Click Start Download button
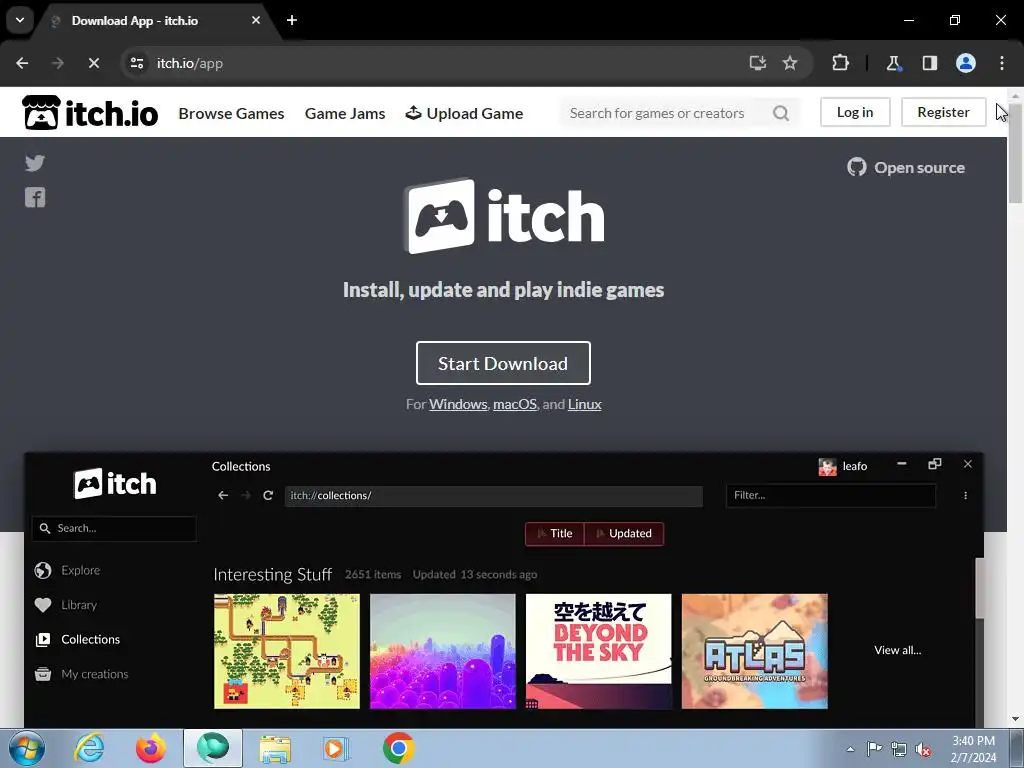The image size is (1024, 768). (503, 363)
